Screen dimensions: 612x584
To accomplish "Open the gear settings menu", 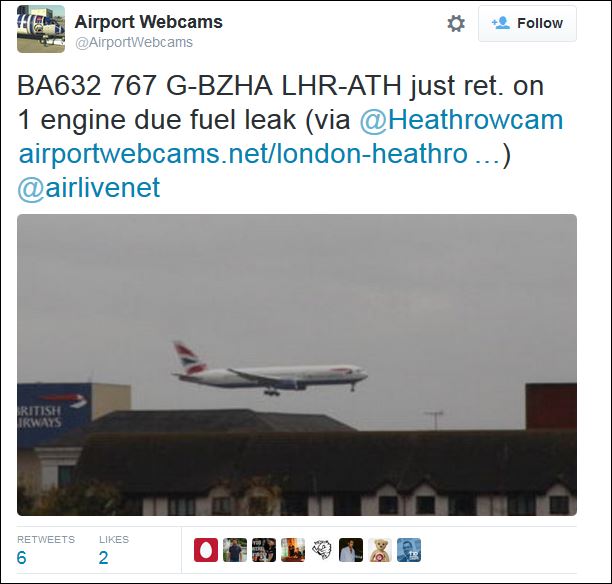I will pos(456,23).
